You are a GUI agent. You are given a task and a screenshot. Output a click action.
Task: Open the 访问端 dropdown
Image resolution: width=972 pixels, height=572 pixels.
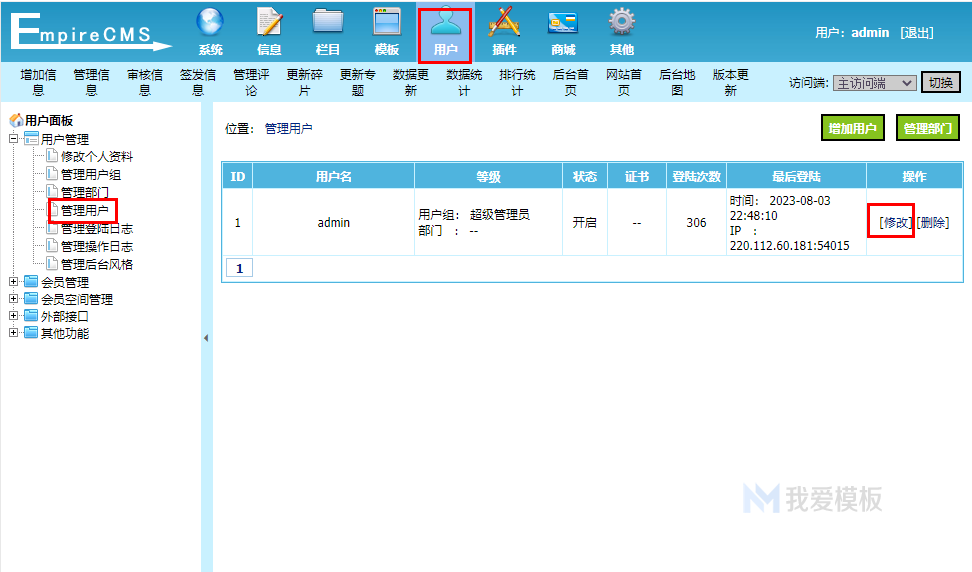[x=874, y=83]
